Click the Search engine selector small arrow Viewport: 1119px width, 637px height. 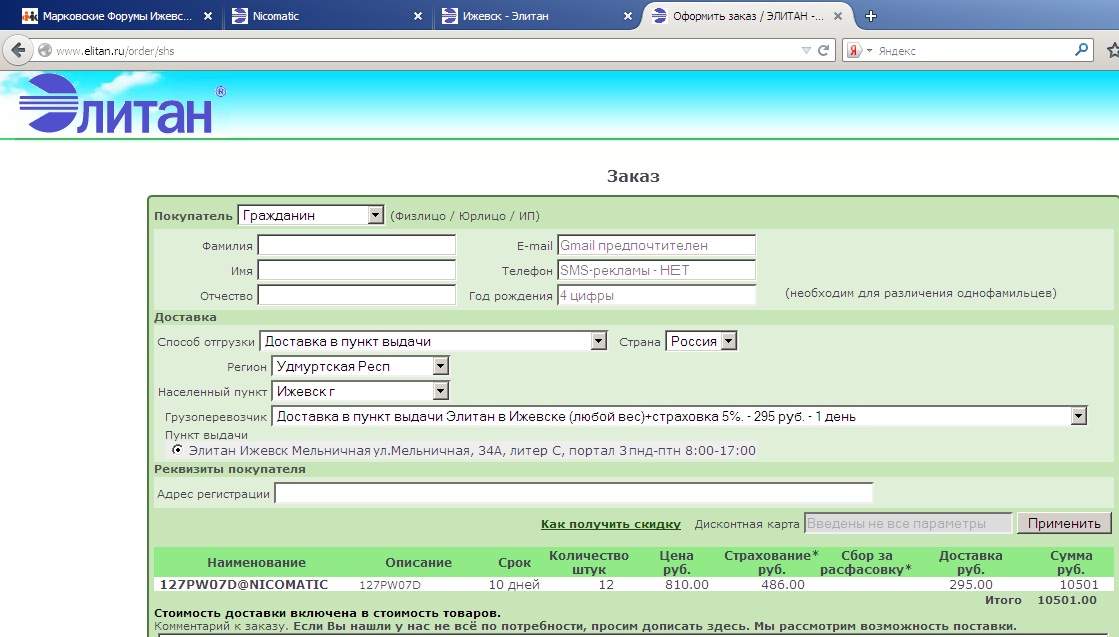(x=869, y=51)
